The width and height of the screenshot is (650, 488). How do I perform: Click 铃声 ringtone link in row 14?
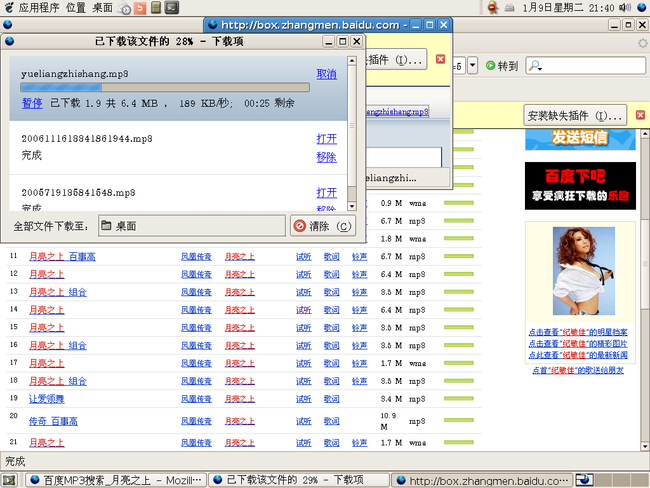[359, 310]
